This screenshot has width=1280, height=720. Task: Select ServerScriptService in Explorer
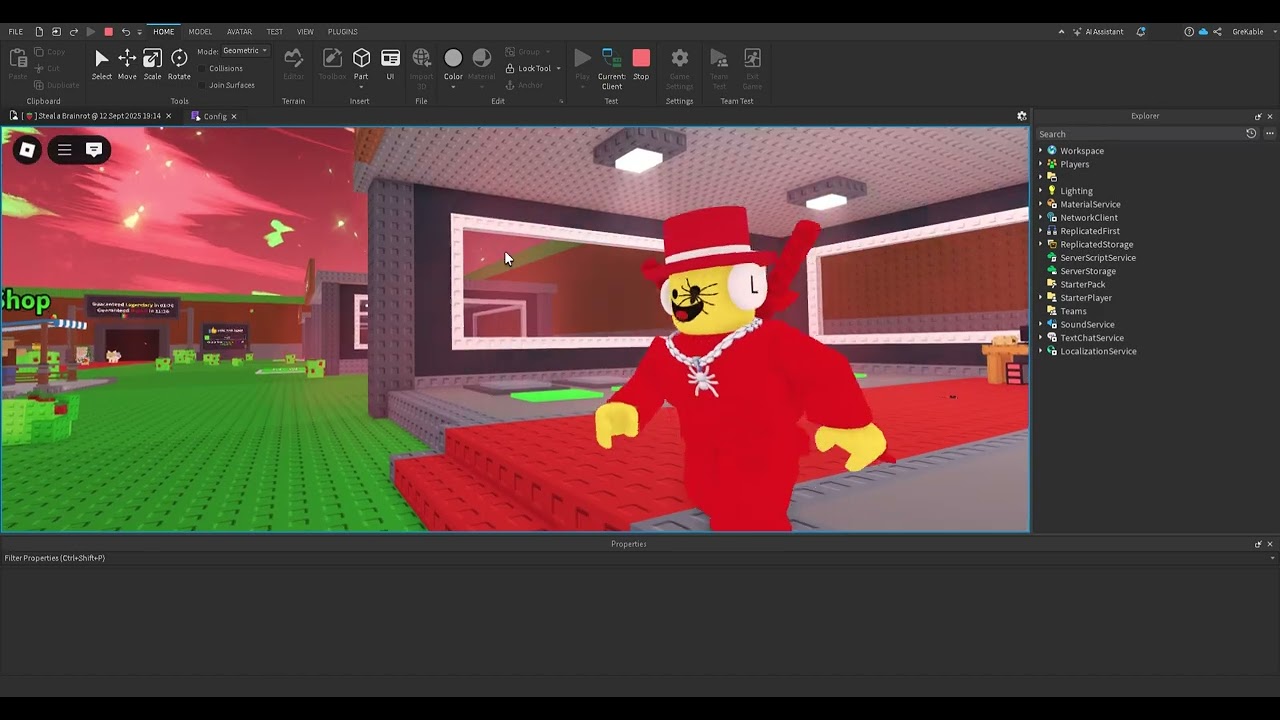point(1097,258)
